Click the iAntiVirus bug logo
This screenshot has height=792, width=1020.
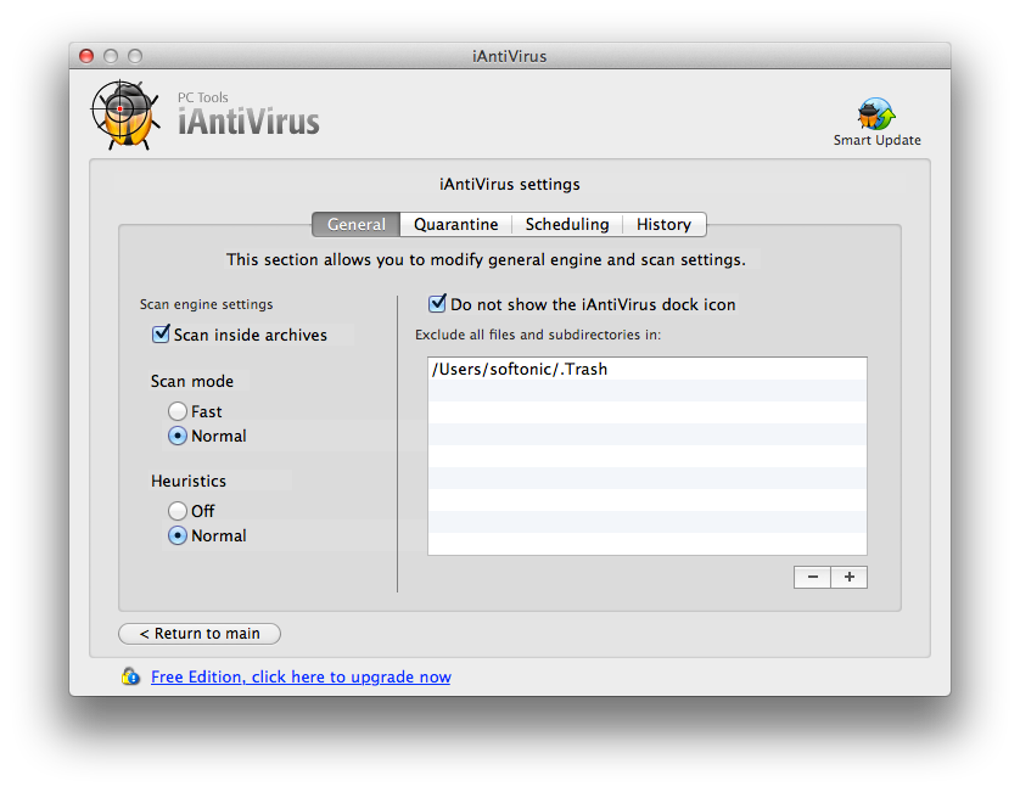126,114
